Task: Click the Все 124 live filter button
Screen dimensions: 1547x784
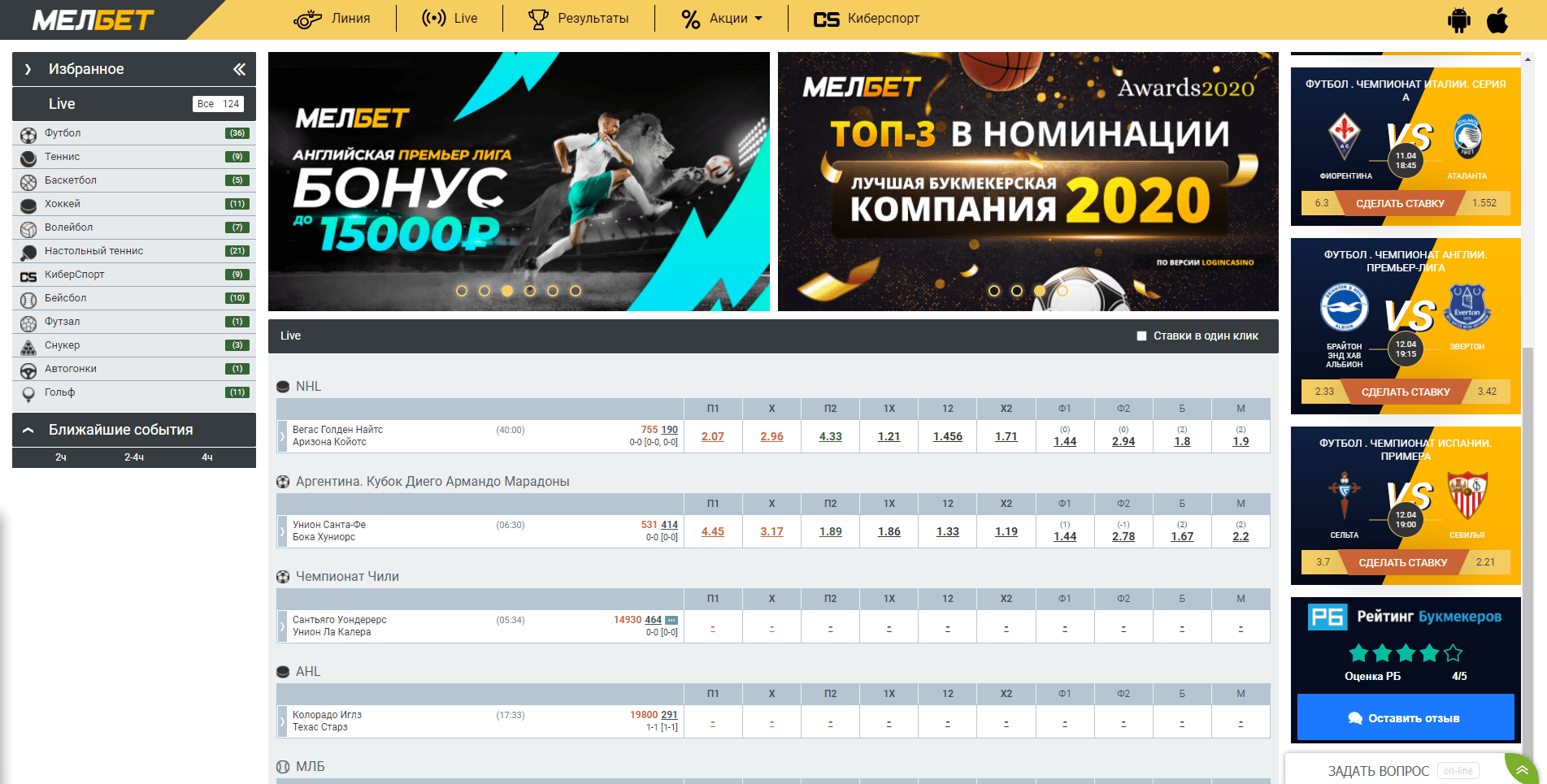Action: tap(219, 104)
